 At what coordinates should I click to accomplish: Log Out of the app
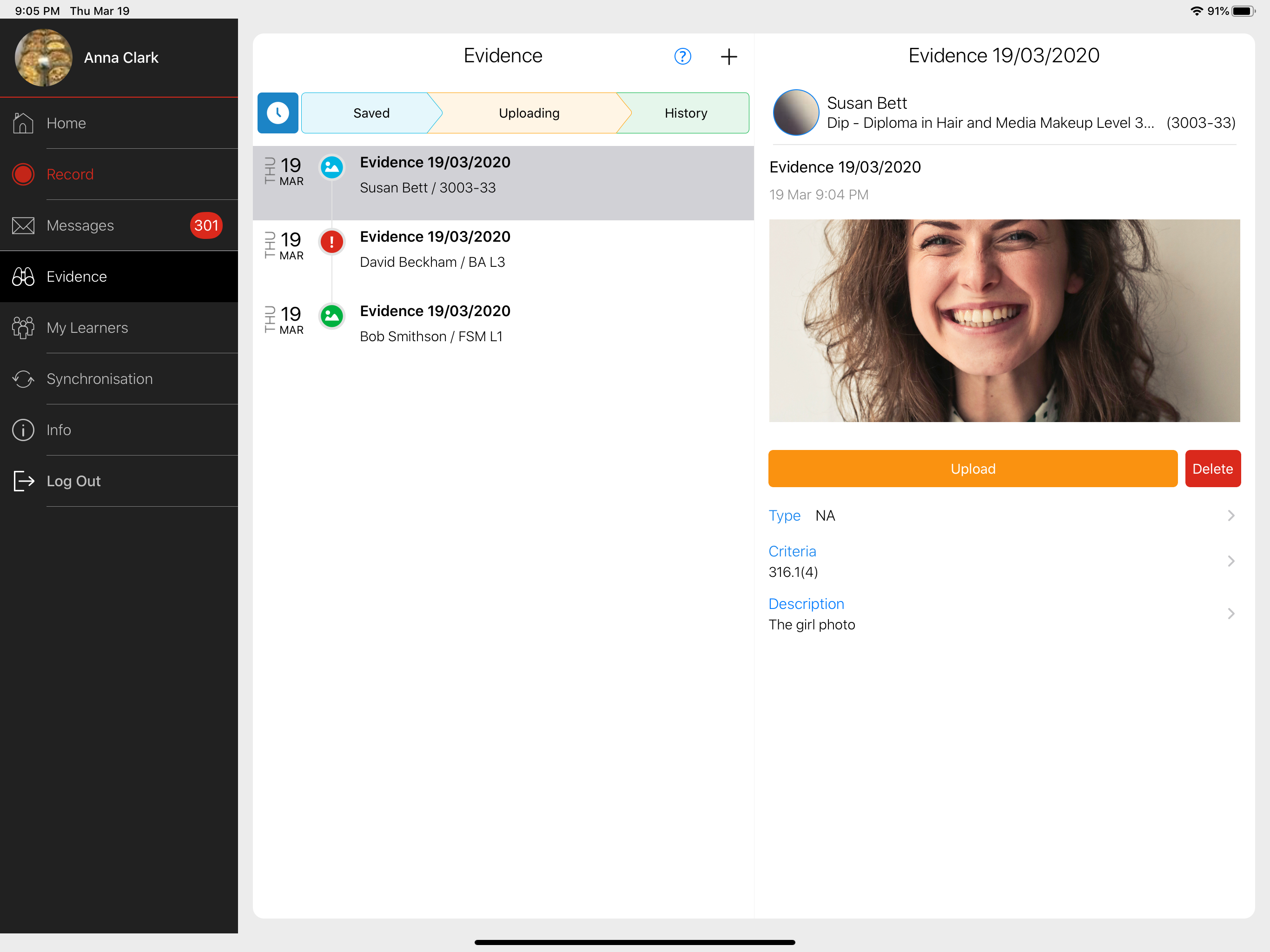point(73,481)
